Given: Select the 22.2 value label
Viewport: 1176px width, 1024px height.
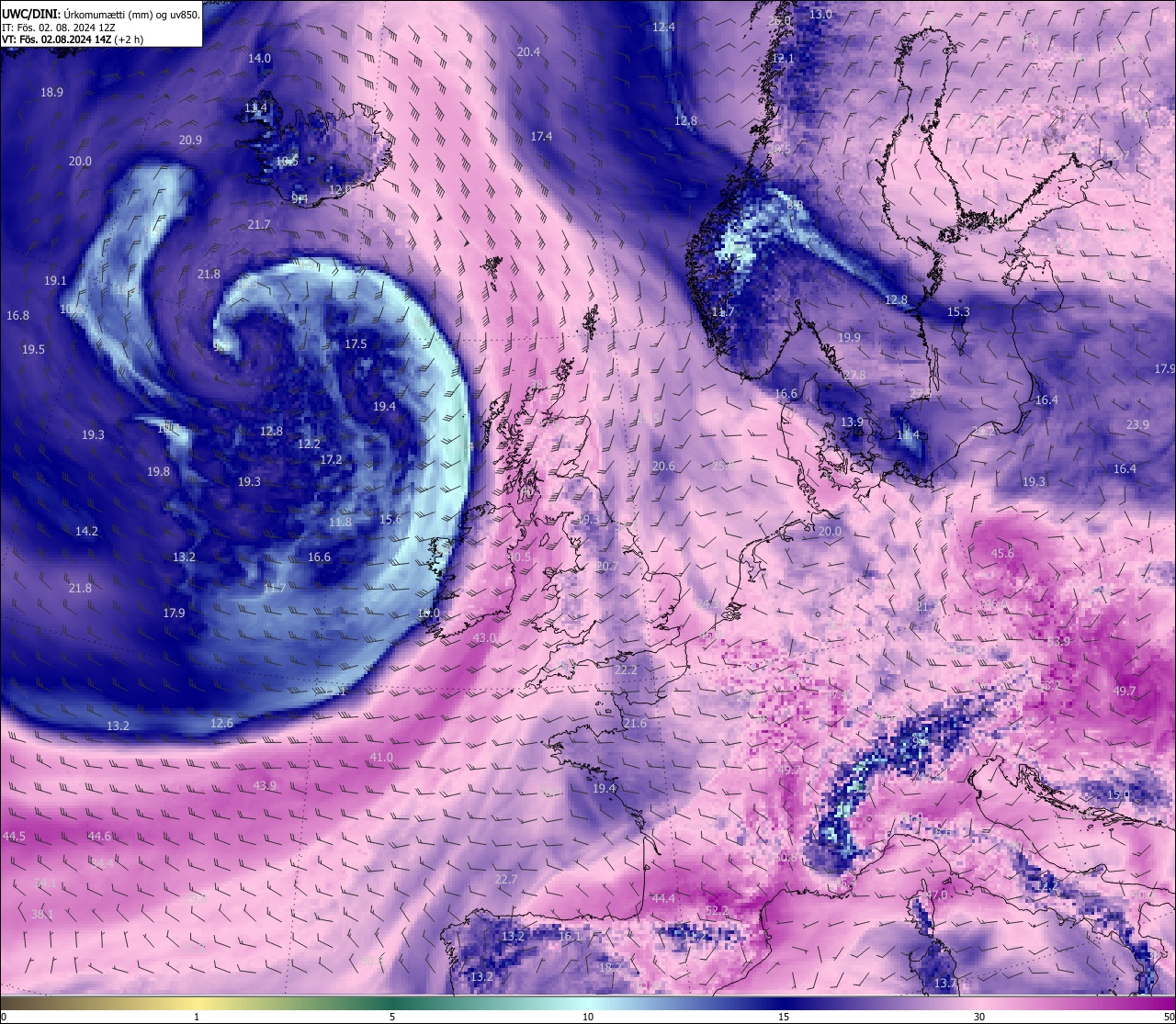Looking at the screenshot, I should (x=626, y=670).
